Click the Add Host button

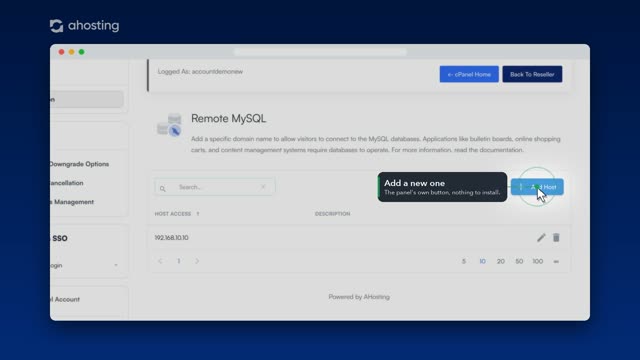click(537, 187)
